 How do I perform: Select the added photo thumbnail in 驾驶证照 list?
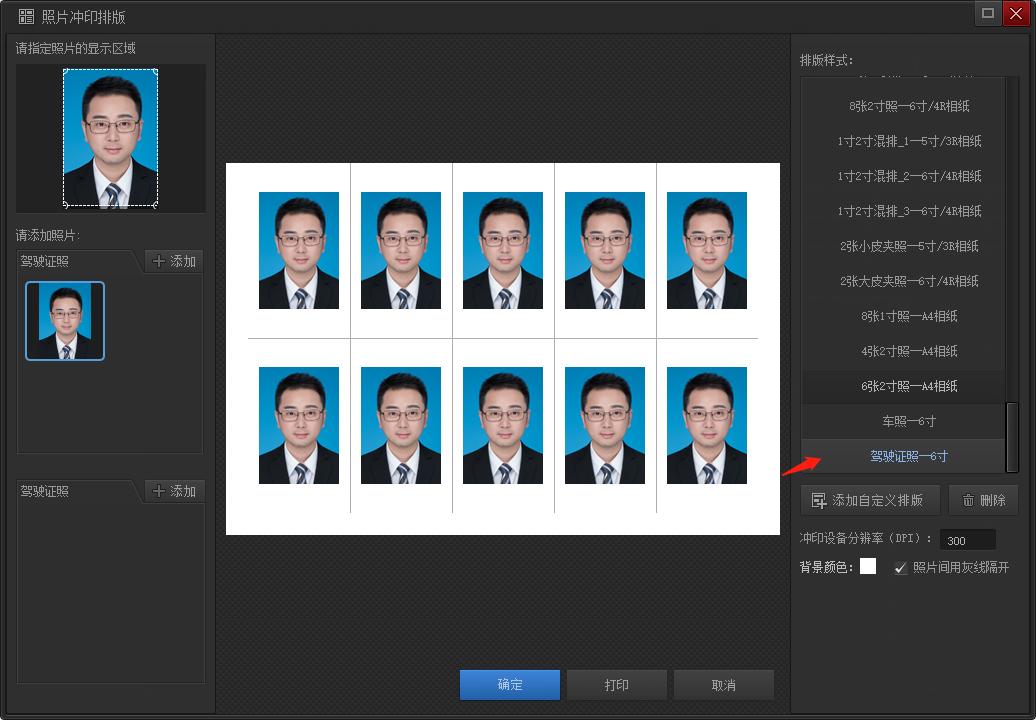[x=65, y=321]
